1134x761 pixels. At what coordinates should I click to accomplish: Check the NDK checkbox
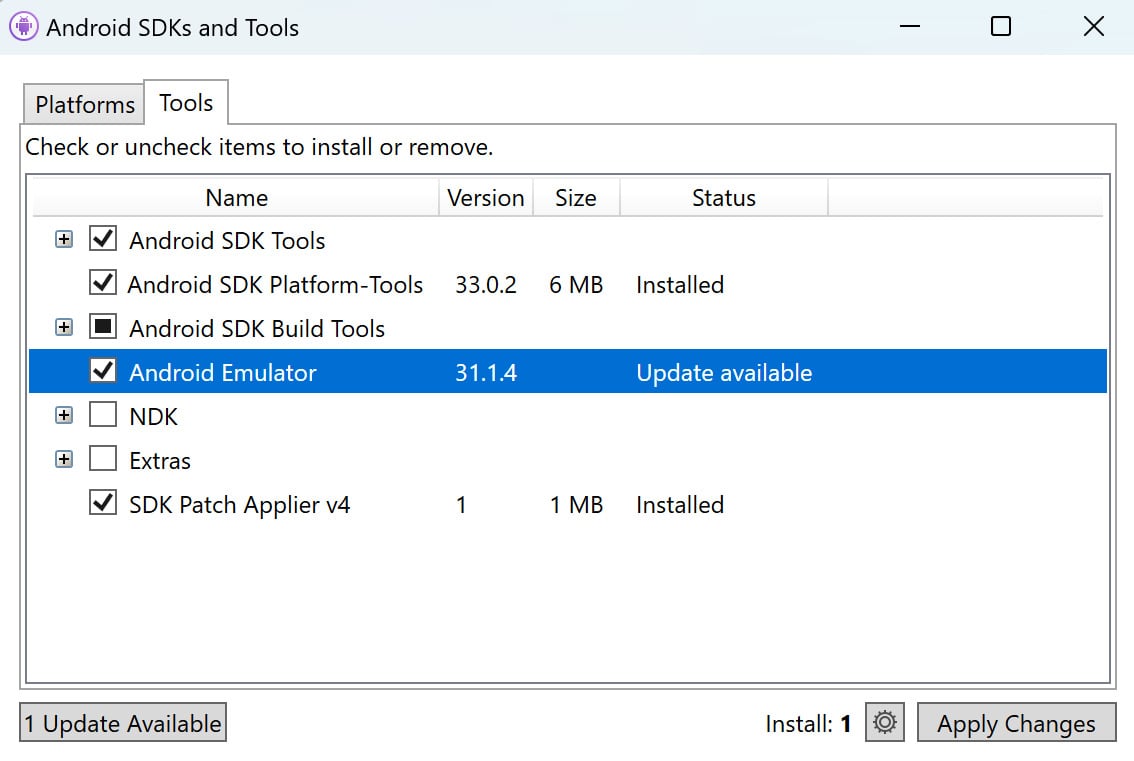tap(103, 415)
